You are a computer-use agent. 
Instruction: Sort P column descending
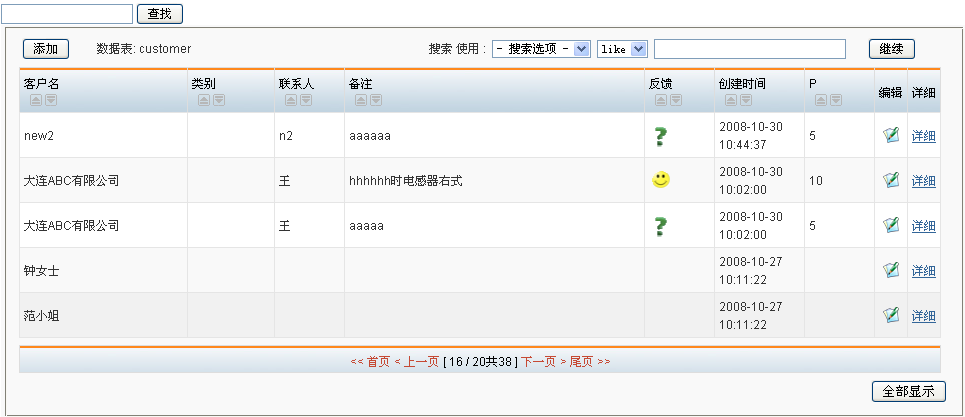pyautogui.click(x=836, y=100)
